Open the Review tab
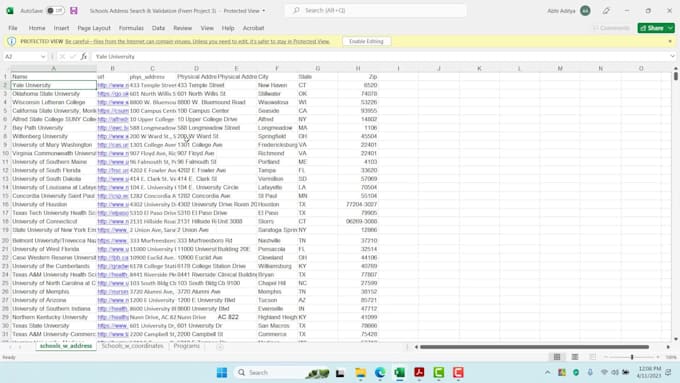The height and width of the screenshot is (383, 680). click(183, 28)
